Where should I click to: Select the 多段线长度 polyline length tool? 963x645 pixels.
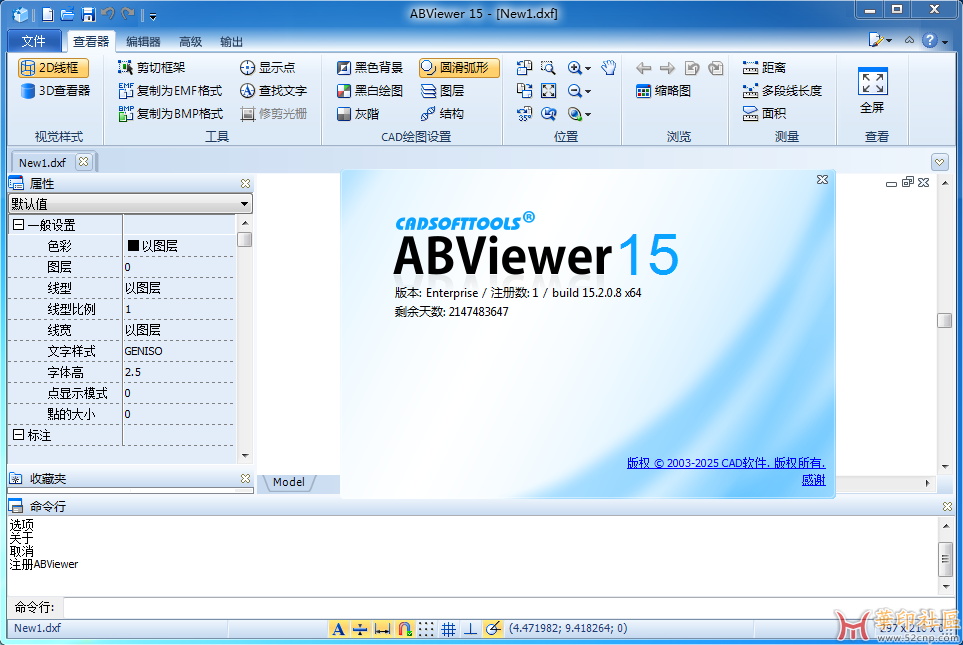click(782, 91)
